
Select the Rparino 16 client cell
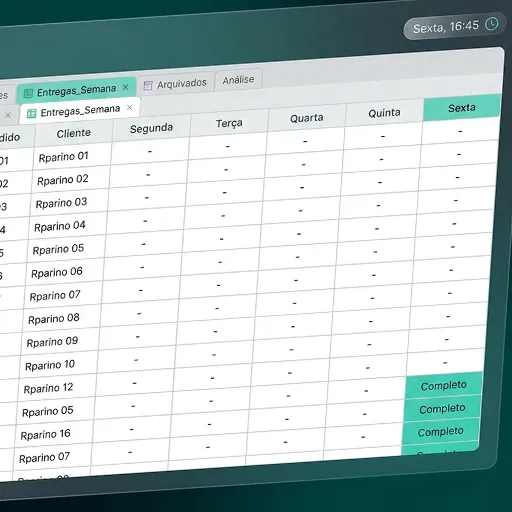45,434
